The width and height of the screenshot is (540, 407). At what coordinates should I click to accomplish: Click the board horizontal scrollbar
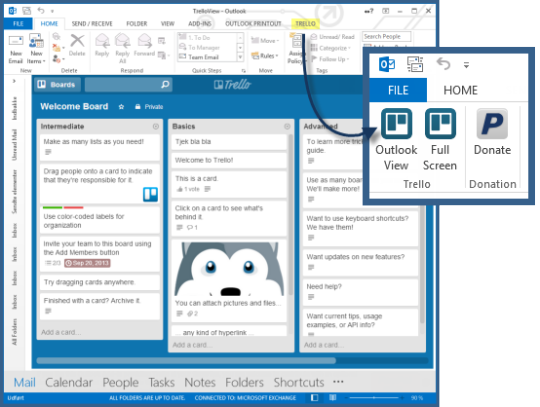pyautogui.click(x=186, y=361)
